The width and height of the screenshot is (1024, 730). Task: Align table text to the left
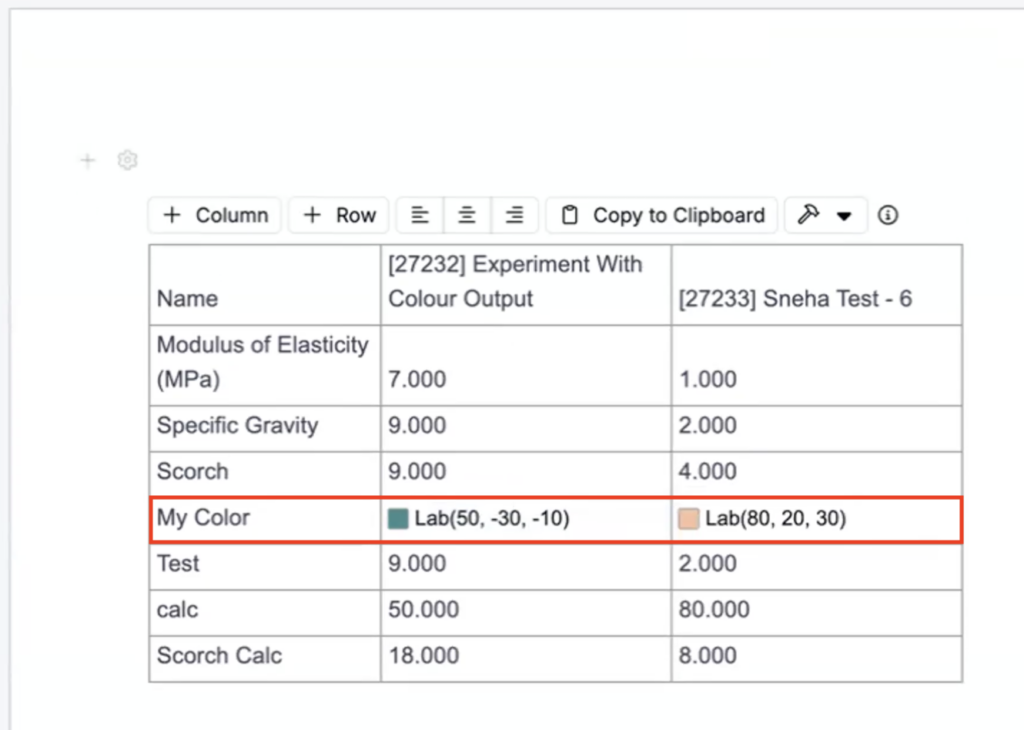coord(420,215)
